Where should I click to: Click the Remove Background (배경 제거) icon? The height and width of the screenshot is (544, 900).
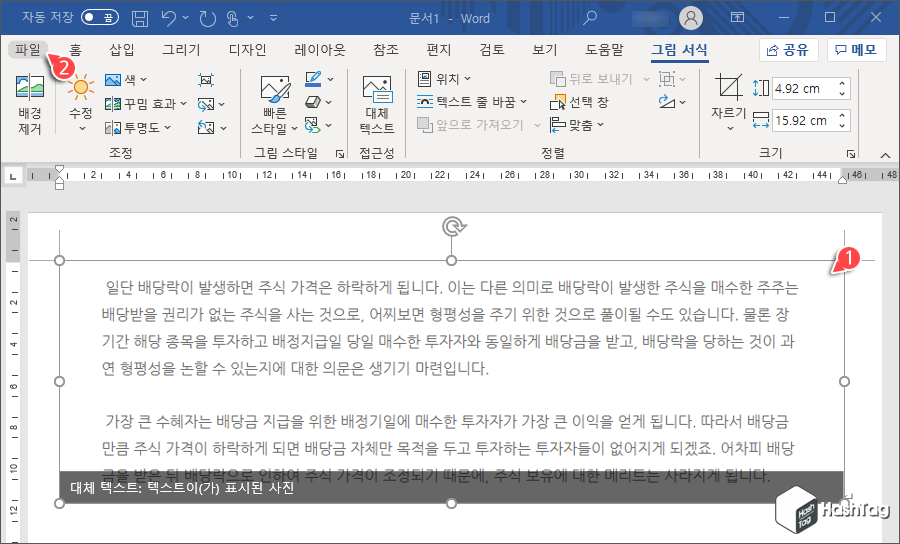coord(30,89)
